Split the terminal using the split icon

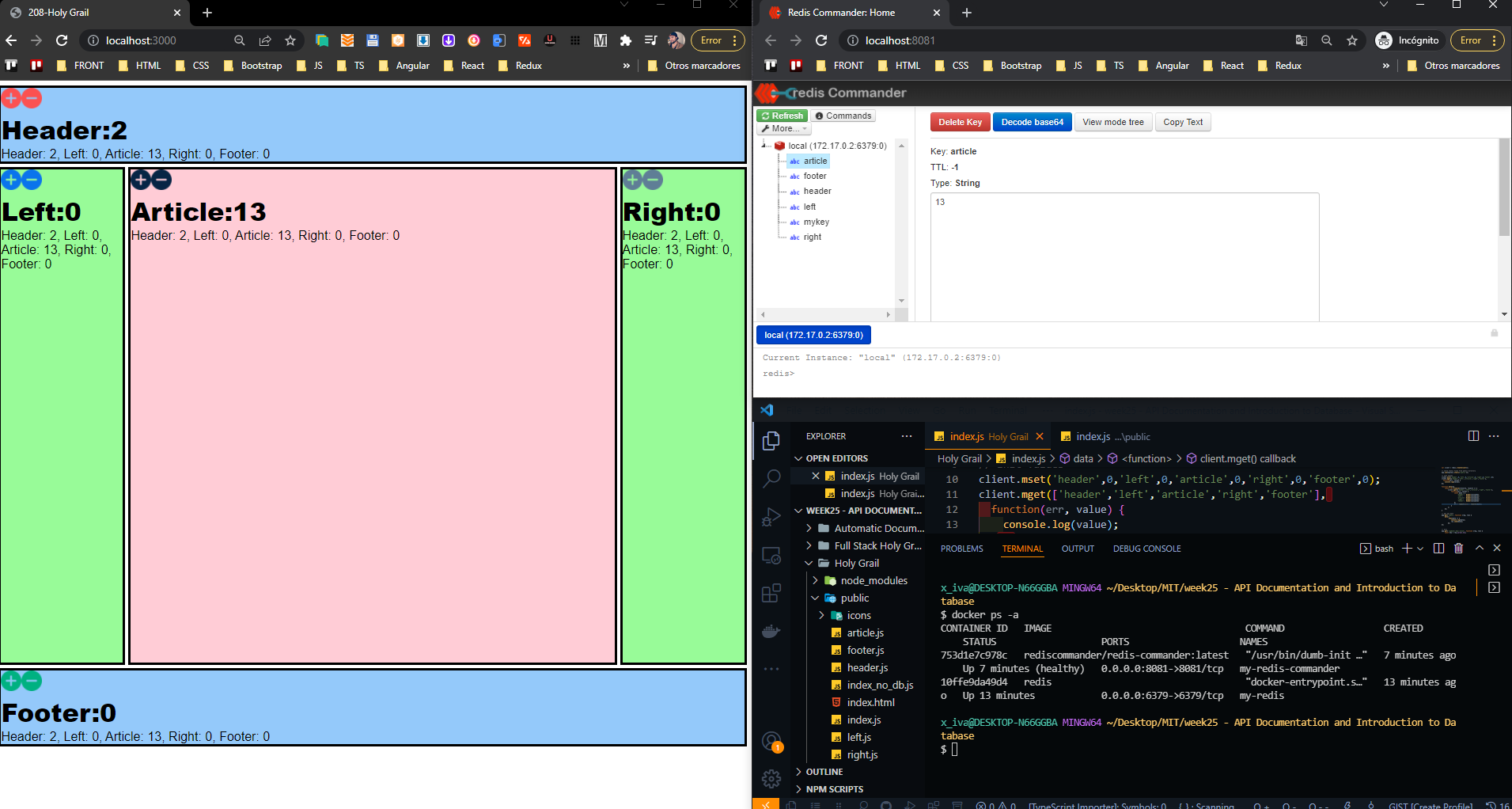[1438, 548]
